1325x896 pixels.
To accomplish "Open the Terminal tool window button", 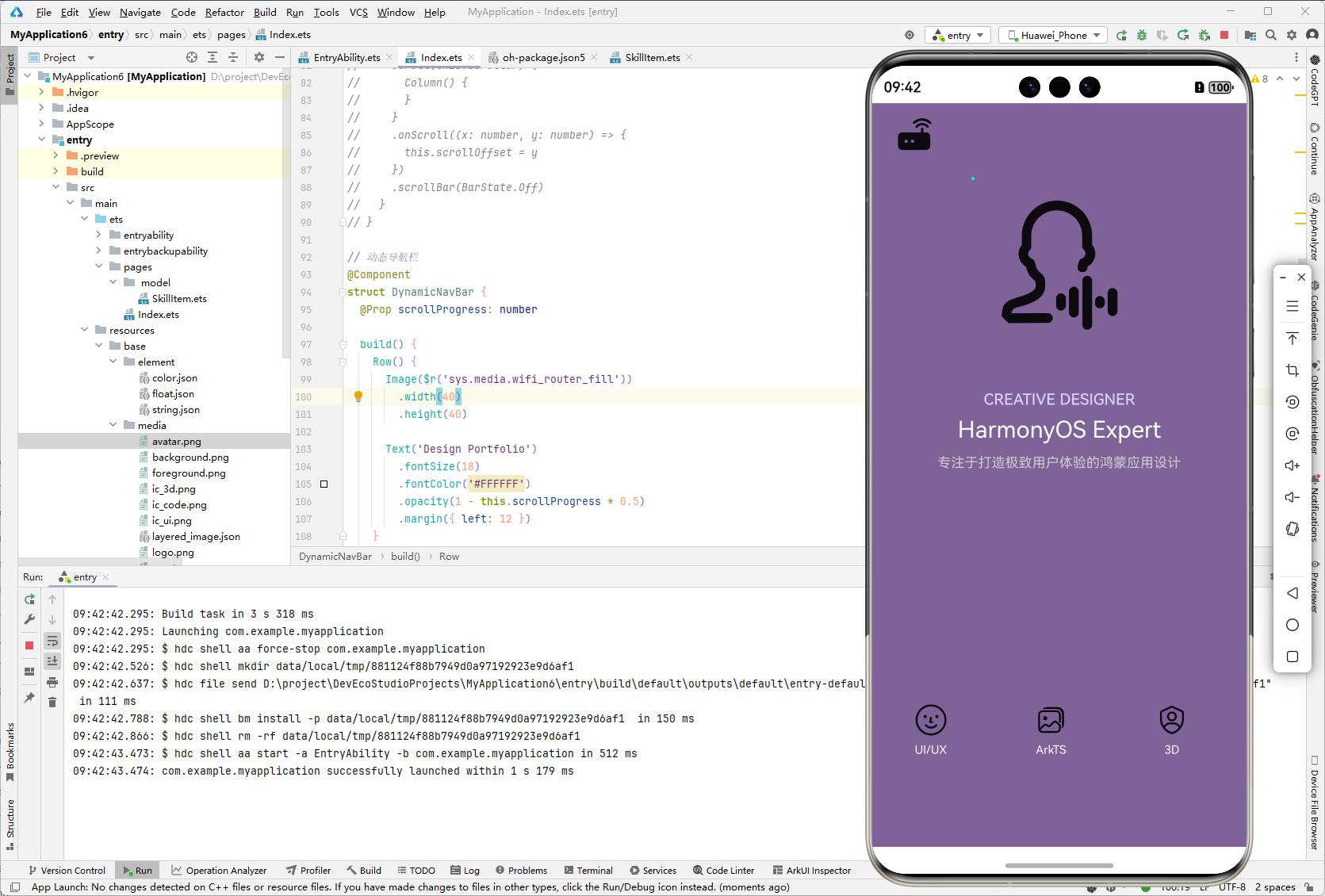I will coord(588,870).
